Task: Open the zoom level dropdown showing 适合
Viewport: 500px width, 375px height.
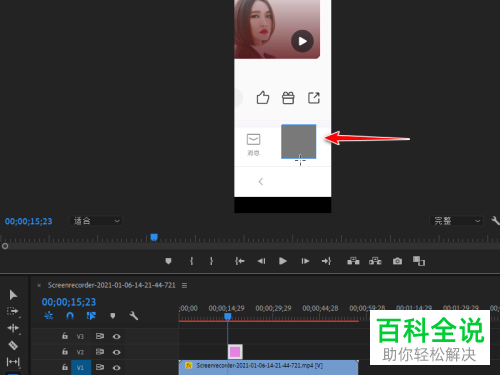Action: (x=96, y=221)
